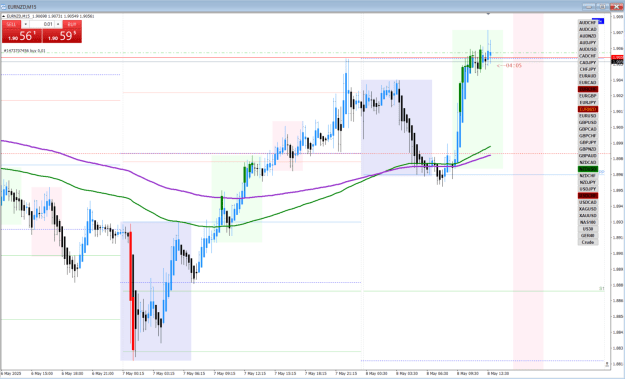Viewport: 625px width, 379px height.
Task: Switch chart to EURJPY symbol button
Action: [588, 102]
